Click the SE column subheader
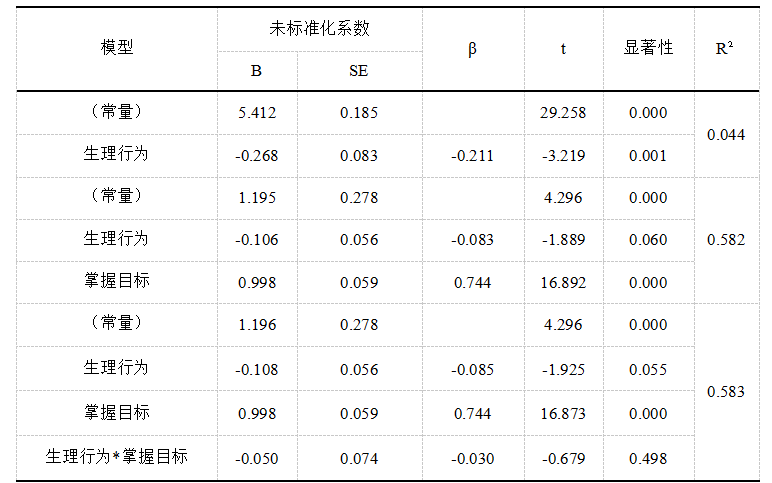Screen dimensions: 772x483 tap(358, 71)
